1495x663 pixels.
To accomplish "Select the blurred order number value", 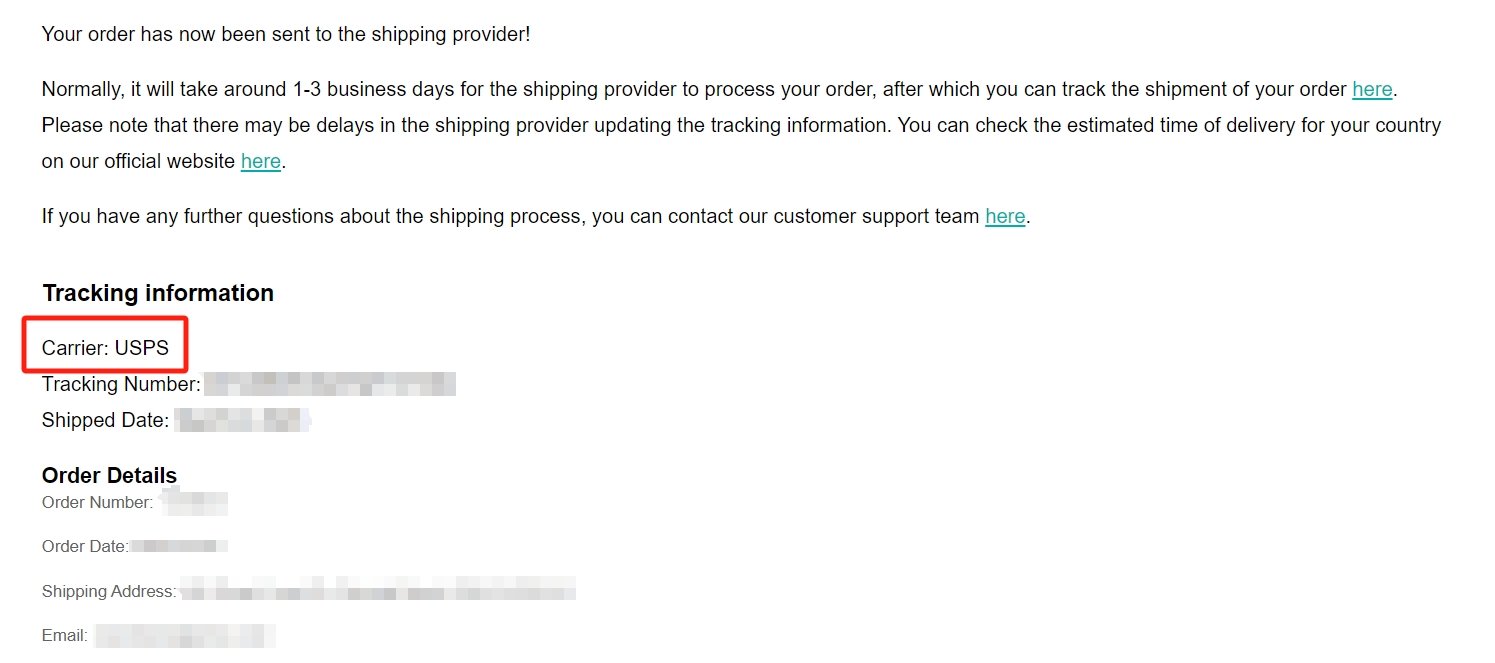I will click(196, 502).
